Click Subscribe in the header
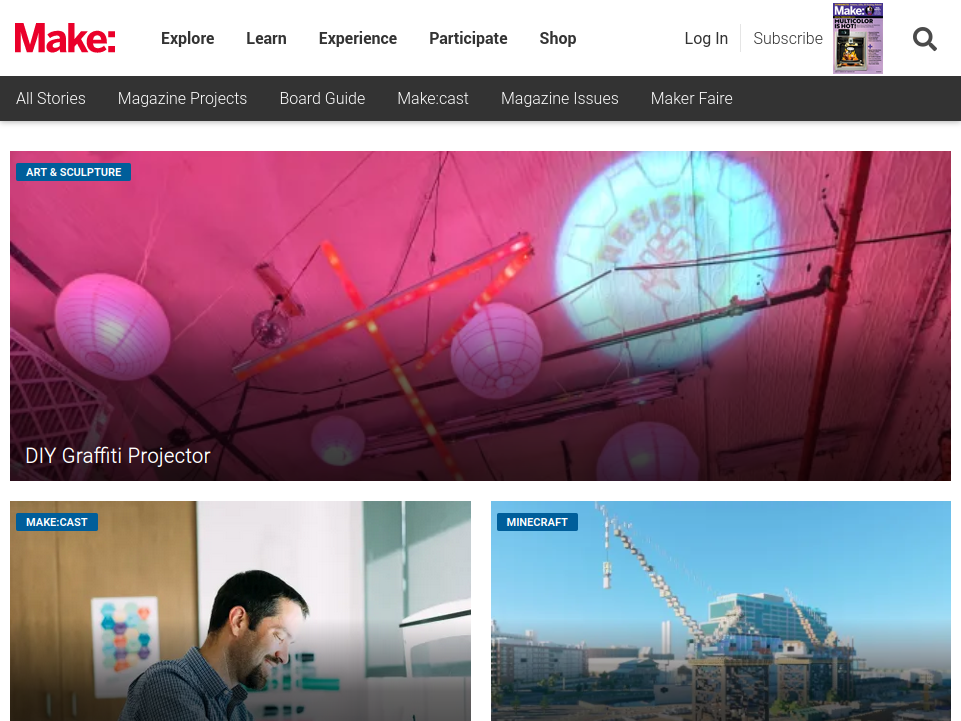Image resolution: width=961 pixels, height=721 pixels. tap(788, 38)
